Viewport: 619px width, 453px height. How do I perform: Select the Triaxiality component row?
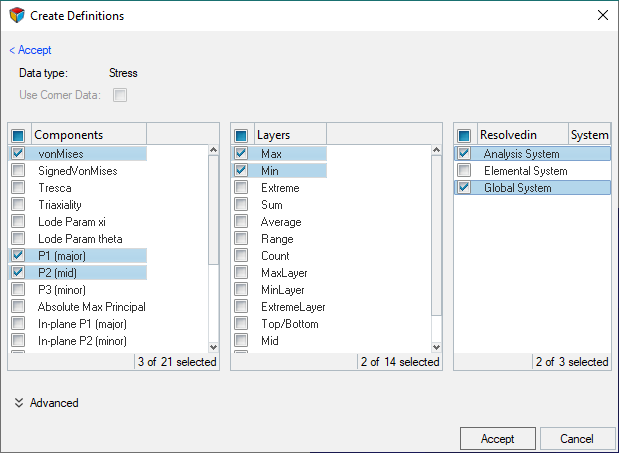[66, 205]
